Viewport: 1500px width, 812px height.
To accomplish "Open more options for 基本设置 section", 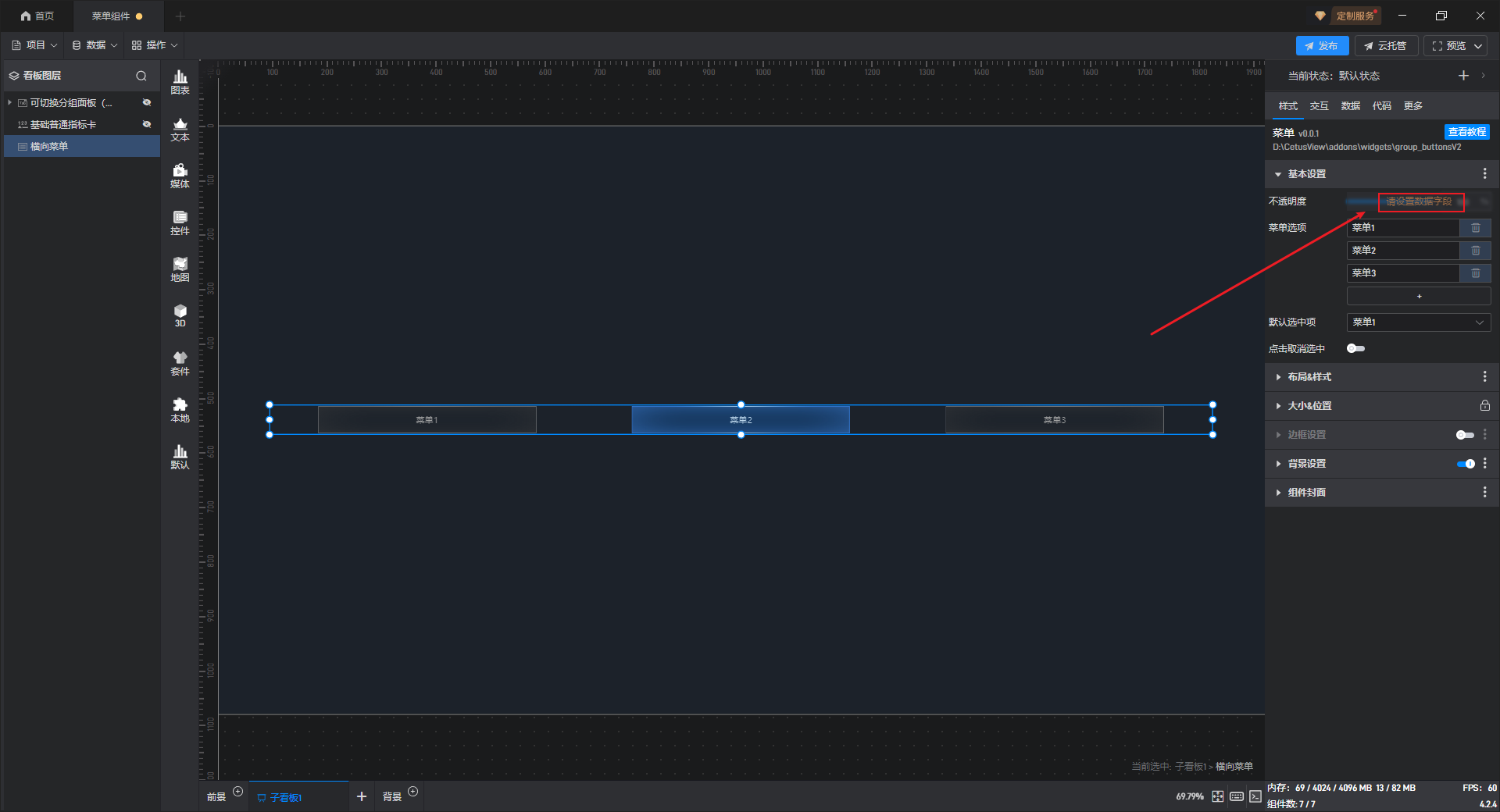I will coord(1484,174).
